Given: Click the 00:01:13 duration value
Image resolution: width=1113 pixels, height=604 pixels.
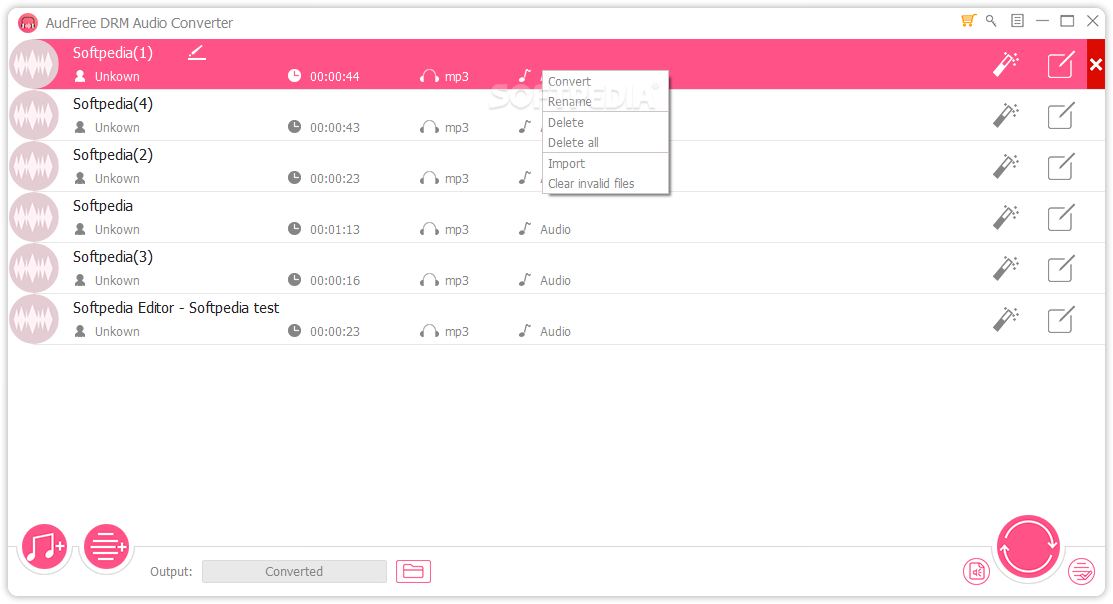Looking at the screenshot, I should (x=335, y=230).
